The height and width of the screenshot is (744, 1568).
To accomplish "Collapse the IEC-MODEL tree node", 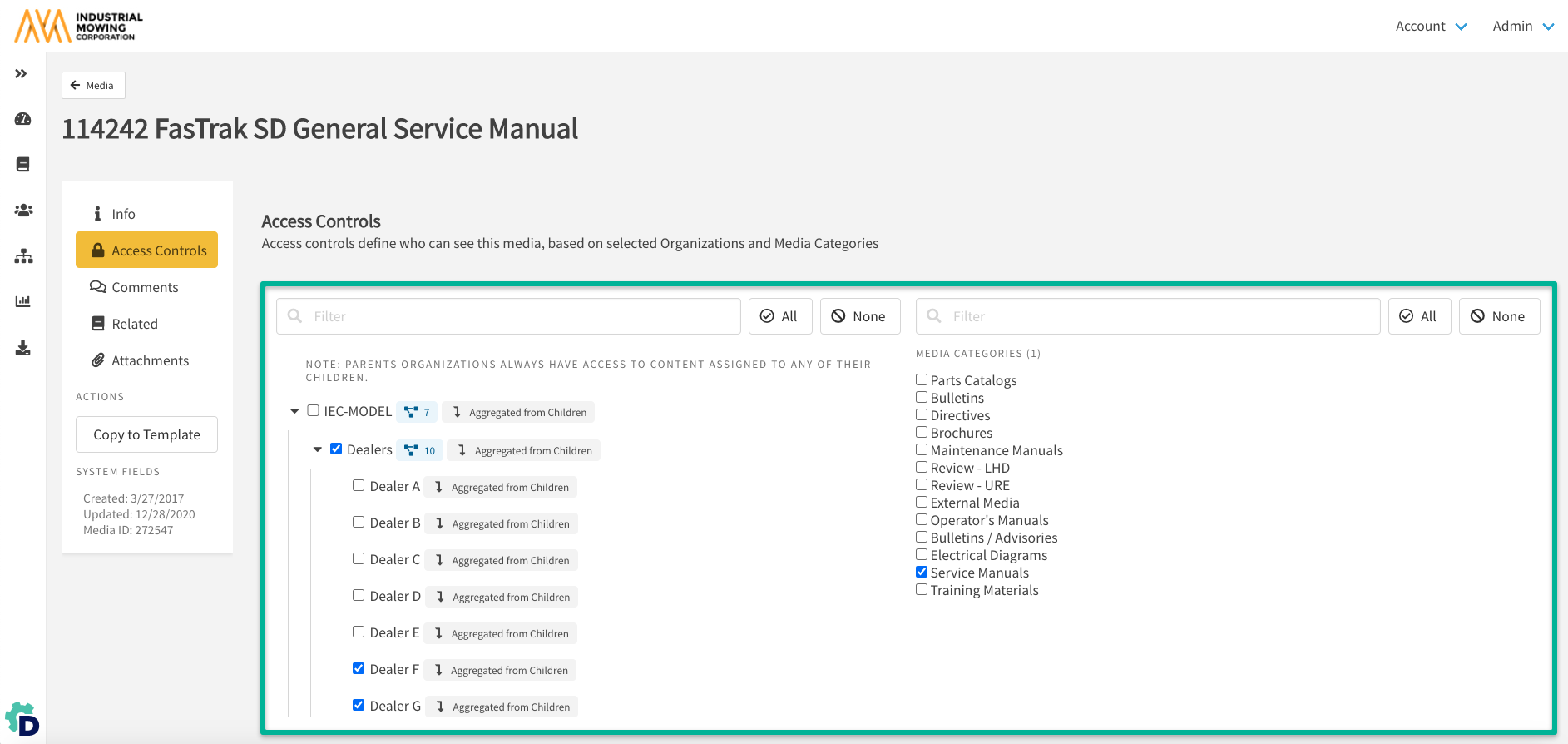I will point(294,411).
